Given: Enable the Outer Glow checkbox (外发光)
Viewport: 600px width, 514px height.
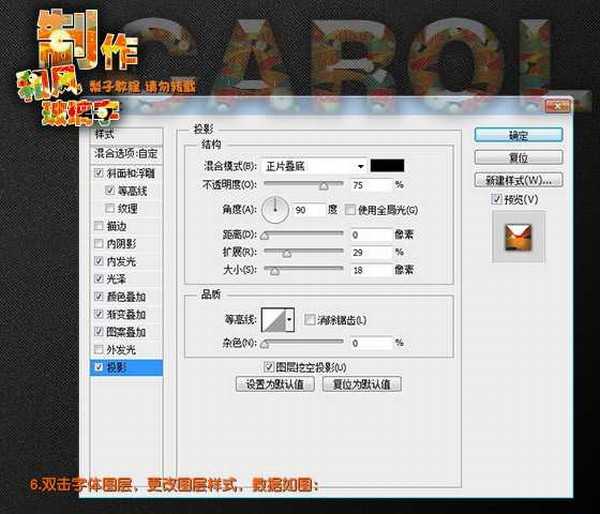Looking at the screenshot, I should coord(97,349).
